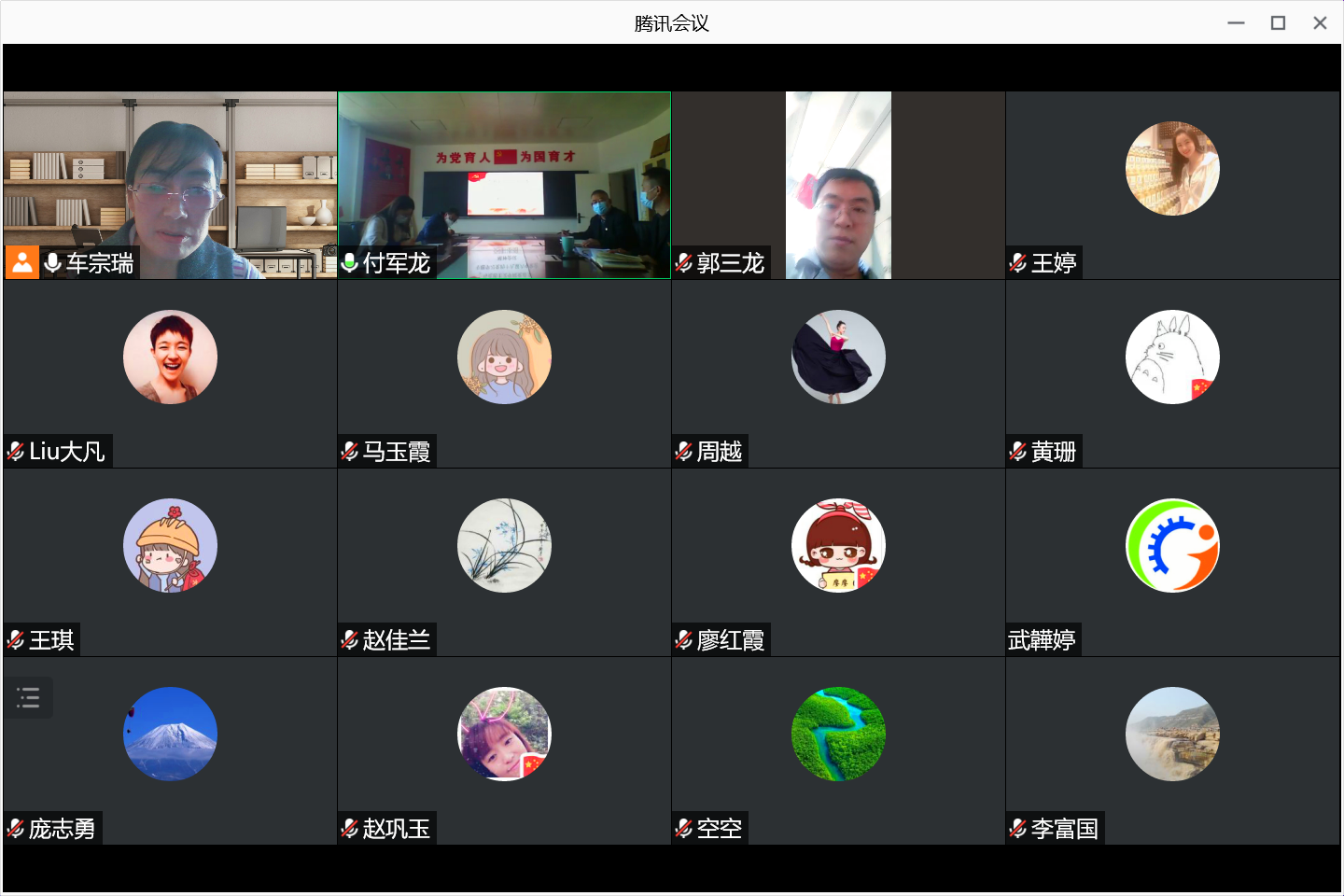Image resolution: width=1344 pixels, height=896 pixels.
Task: Click the muted mic icon beside Liu大凡
Action: [16, 452]
